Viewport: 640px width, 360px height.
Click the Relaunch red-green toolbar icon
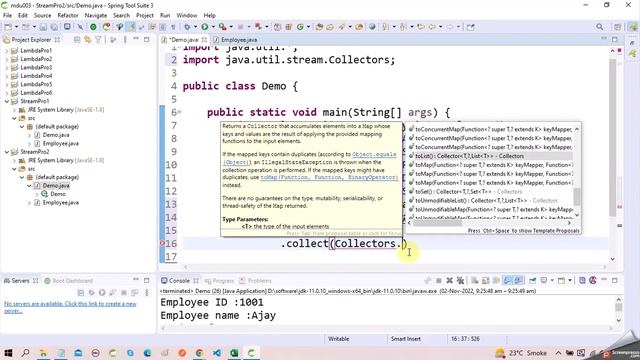coord(107,27)
